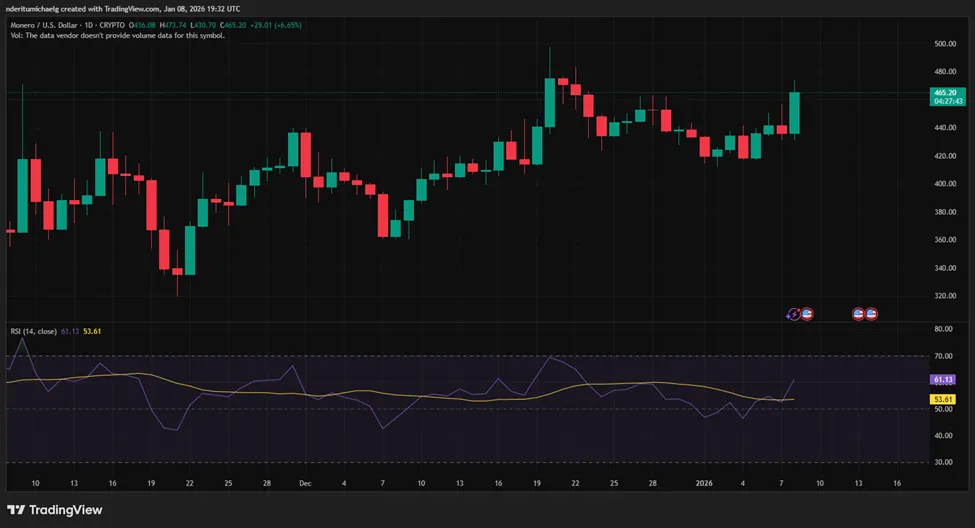
Task: Select the middle US flag event marker
Action: (x=858, y=313)
